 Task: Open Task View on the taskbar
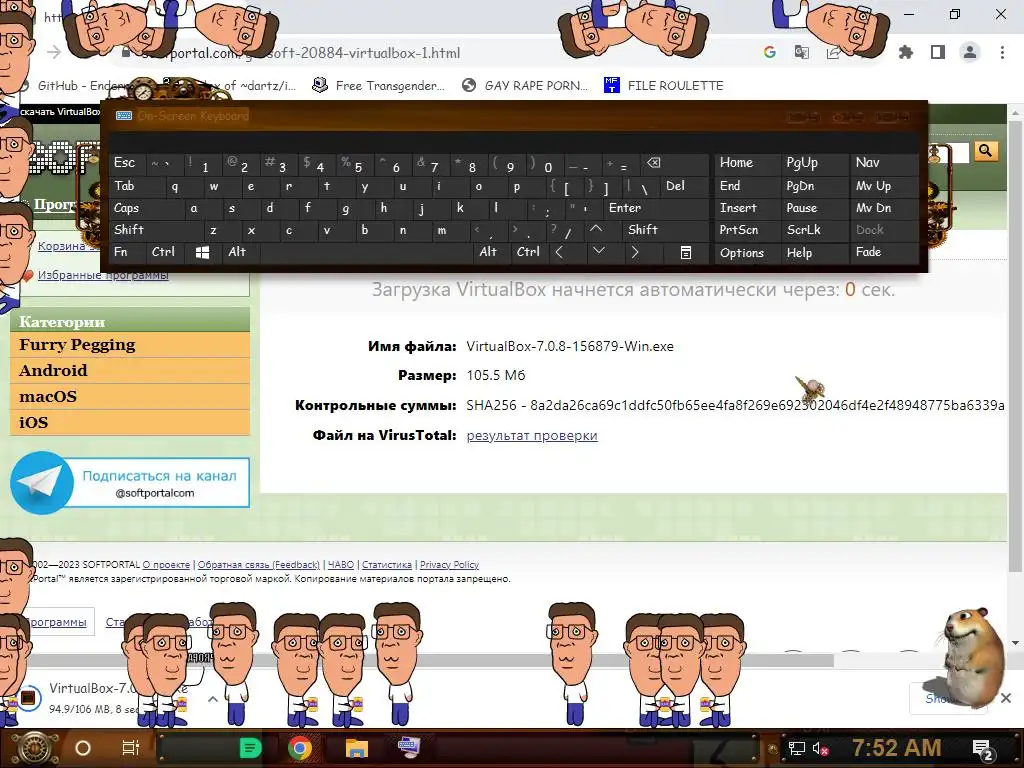131,748
